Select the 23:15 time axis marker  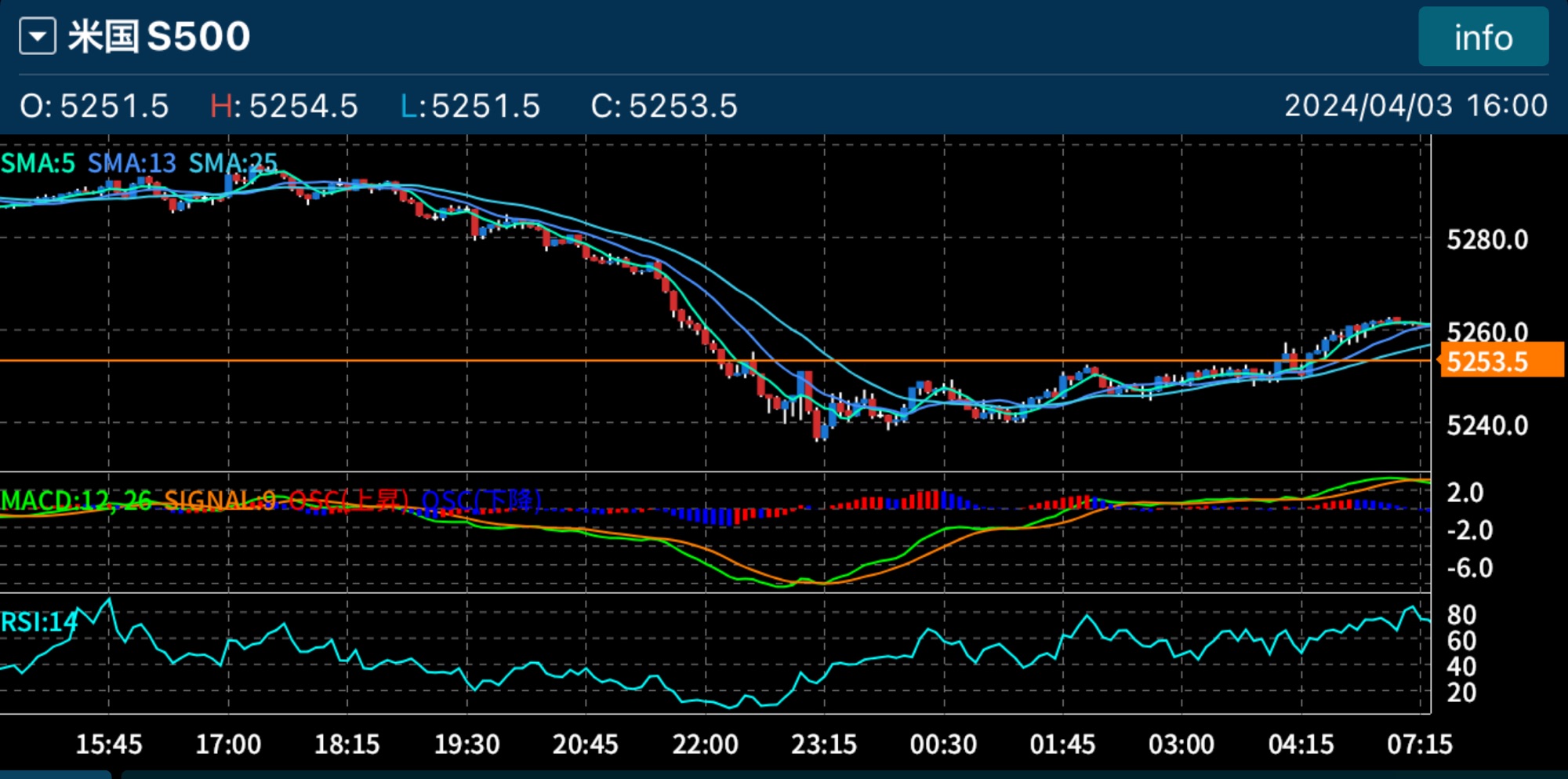[823, 744]
